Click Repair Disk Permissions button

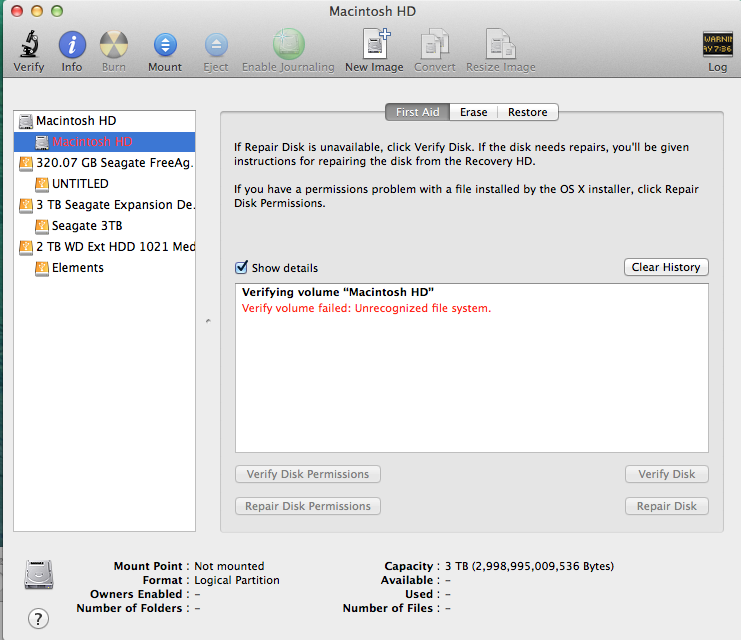click(308, 506)
